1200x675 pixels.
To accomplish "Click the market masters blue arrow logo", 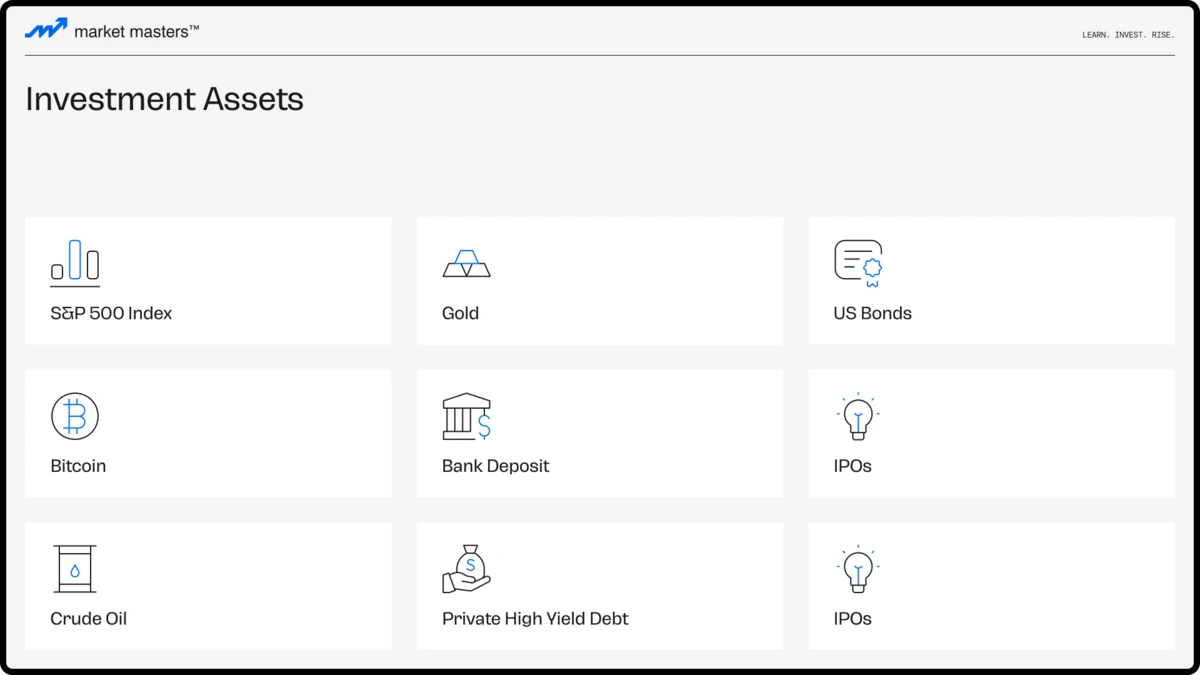I will [46, 30].
